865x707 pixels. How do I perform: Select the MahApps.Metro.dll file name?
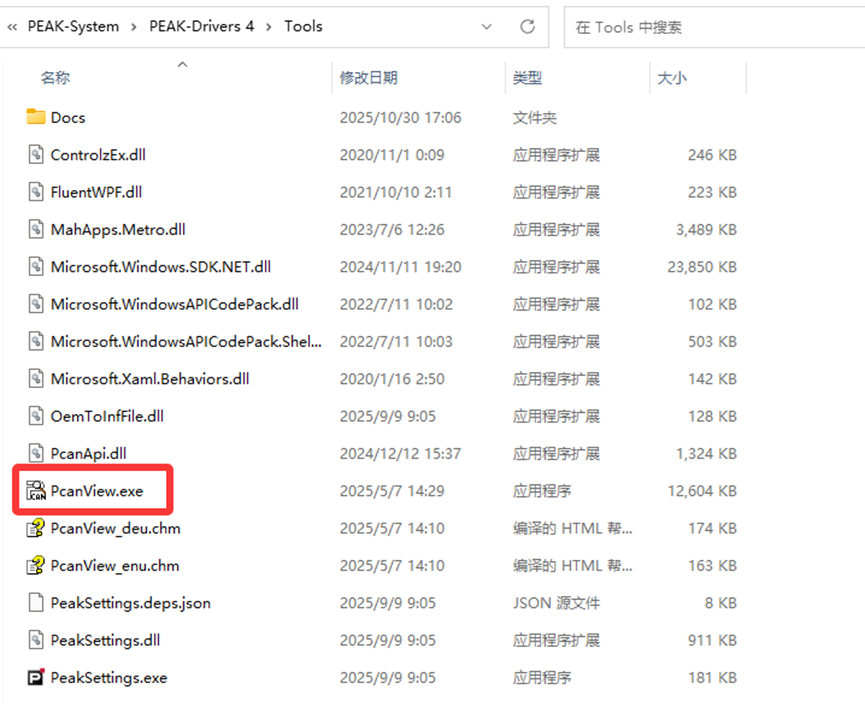click(x=118, y=229)
